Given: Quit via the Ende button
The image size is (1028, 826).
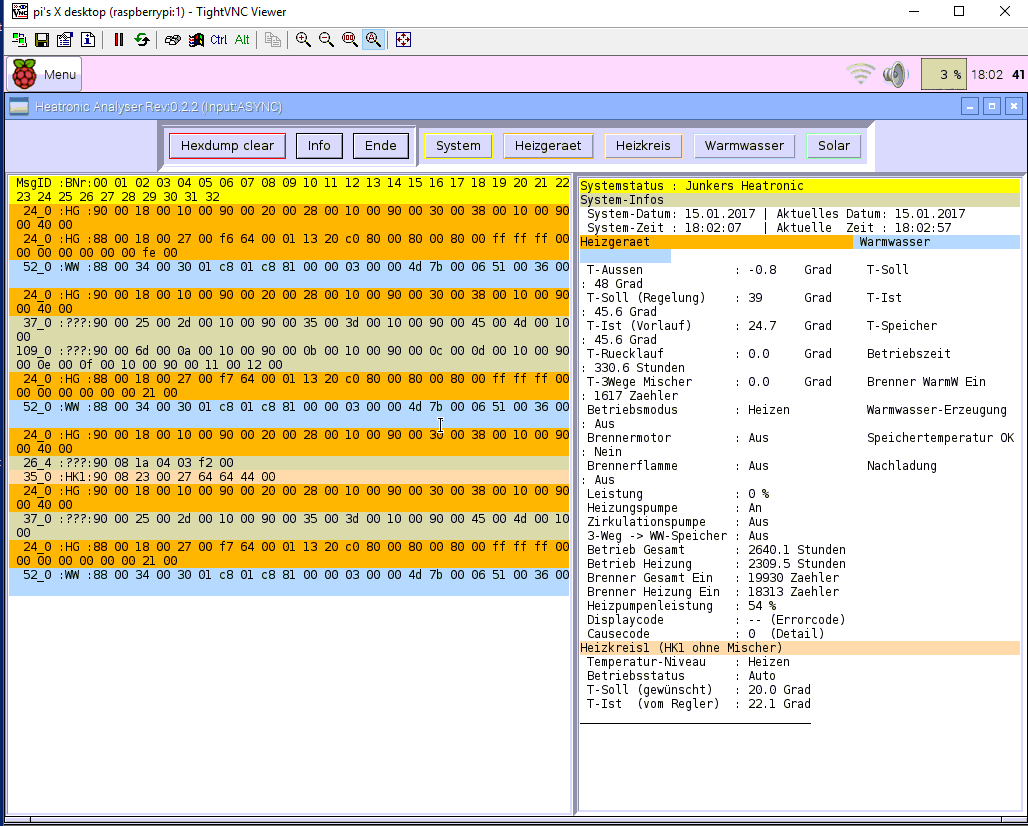Looking at the screenshot, I should coord(381,146).
